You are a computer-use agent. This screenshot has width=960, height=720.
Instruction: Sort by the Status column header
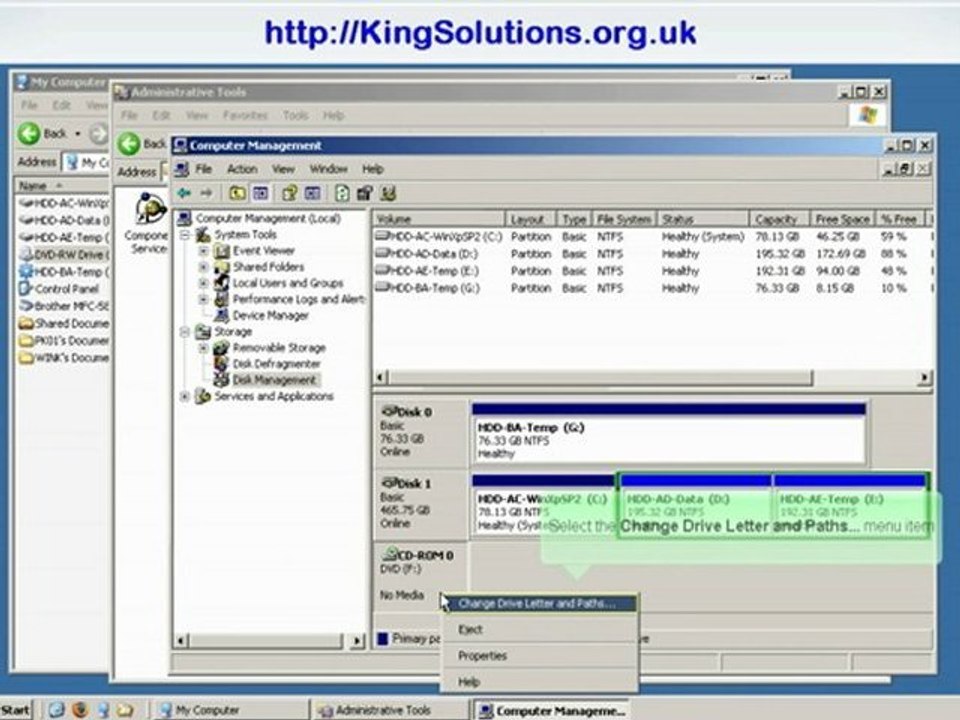703,219
